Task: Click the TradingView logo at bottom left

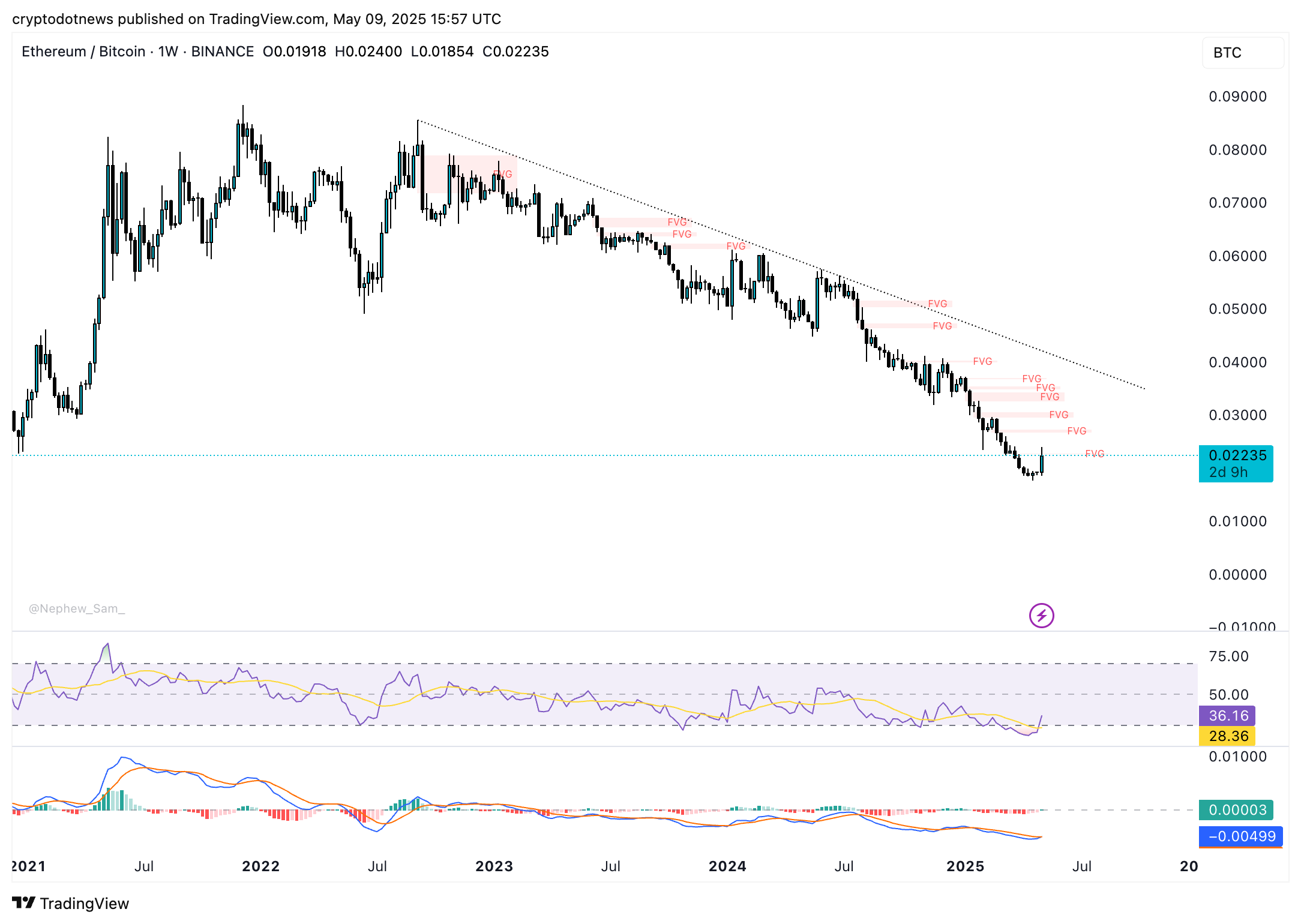Action: coord(71,903)
